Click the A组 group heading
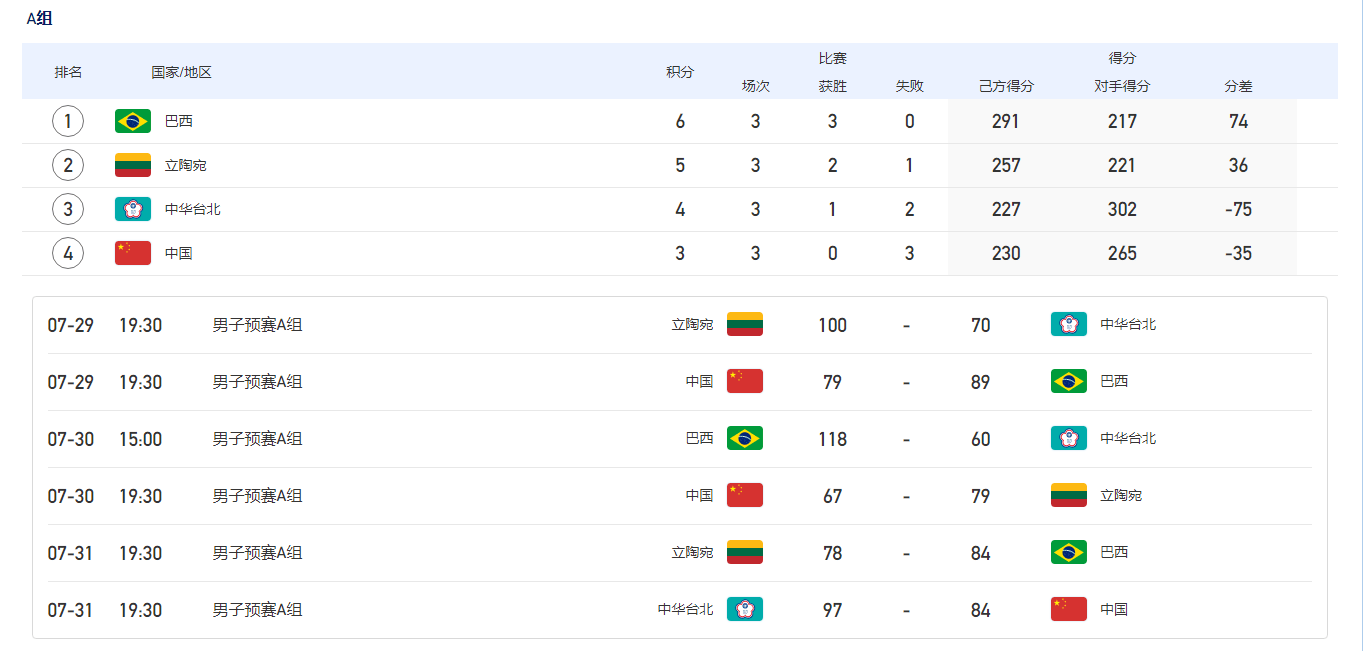 [40, 18]
